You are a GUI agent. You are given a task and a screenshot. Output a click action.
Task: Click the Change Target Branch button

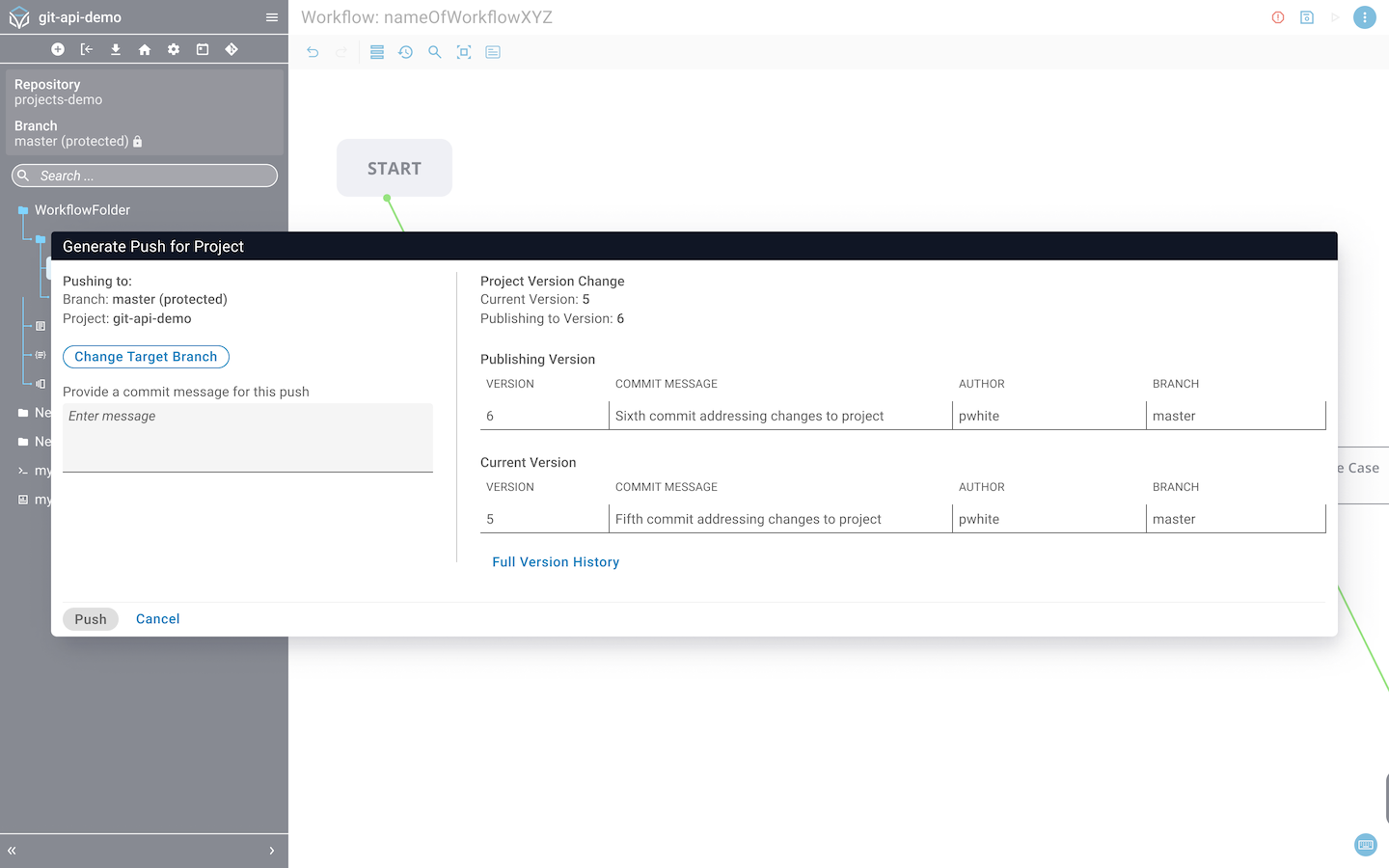(x=146, y=357)
